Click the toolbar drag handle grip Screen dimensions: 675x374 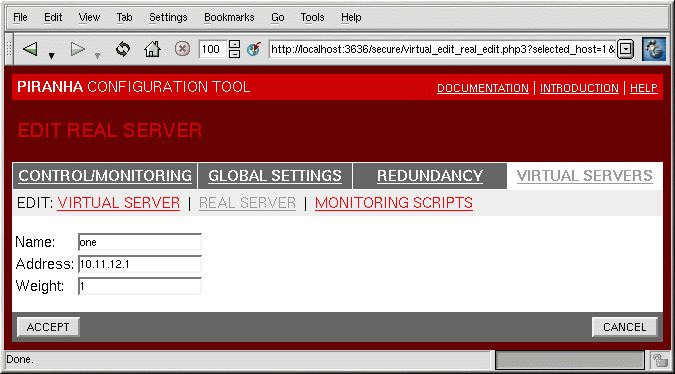(x=9, y=49)
